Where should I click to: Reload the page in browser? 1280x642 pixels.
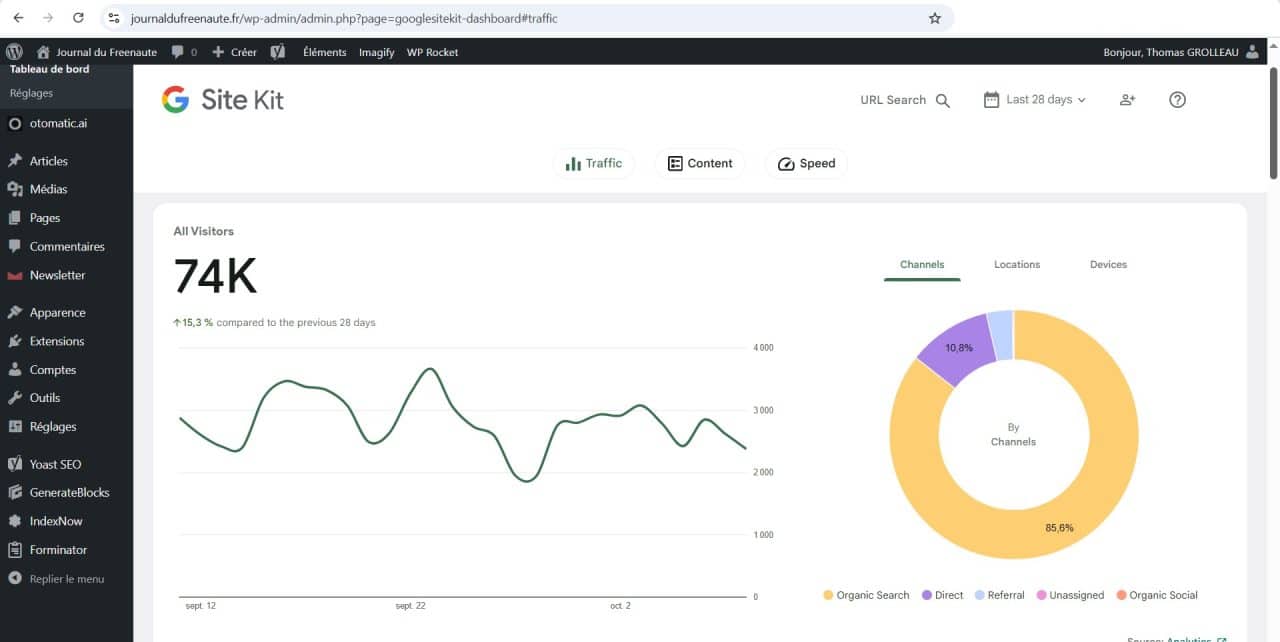click(79, 18)
